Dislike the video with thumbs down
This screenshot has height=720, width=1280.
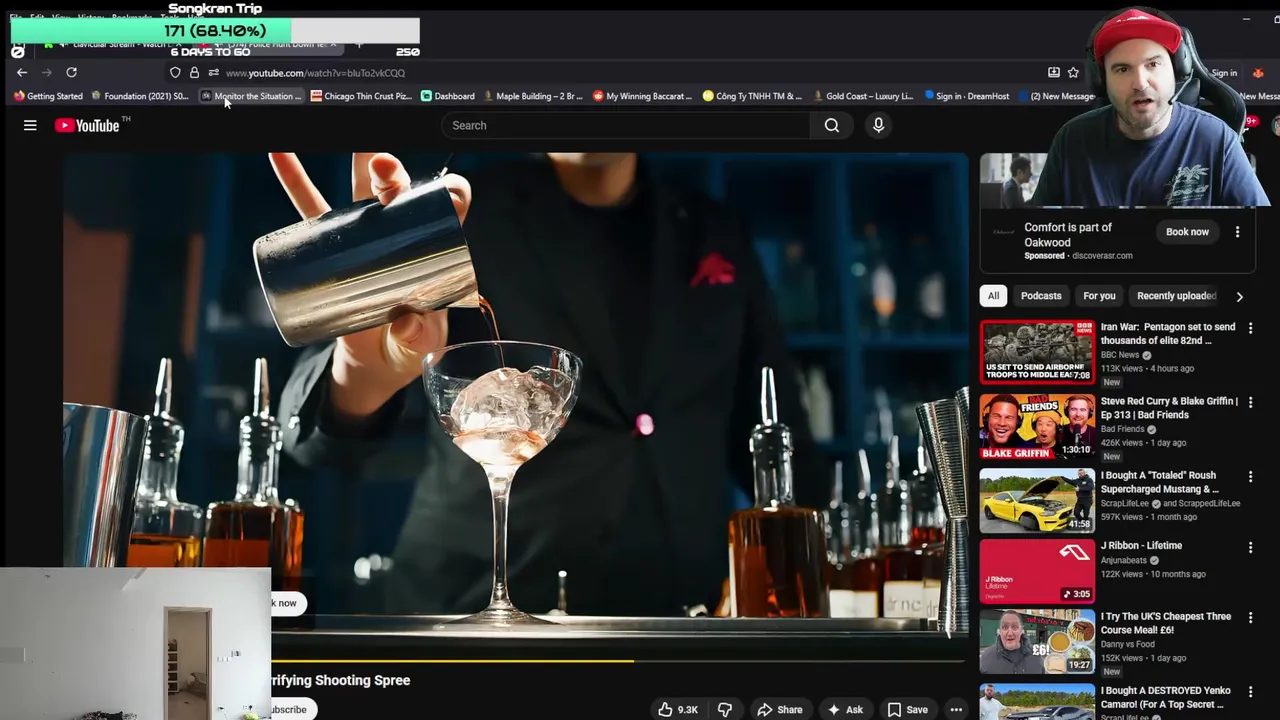[x=725, y=709]
